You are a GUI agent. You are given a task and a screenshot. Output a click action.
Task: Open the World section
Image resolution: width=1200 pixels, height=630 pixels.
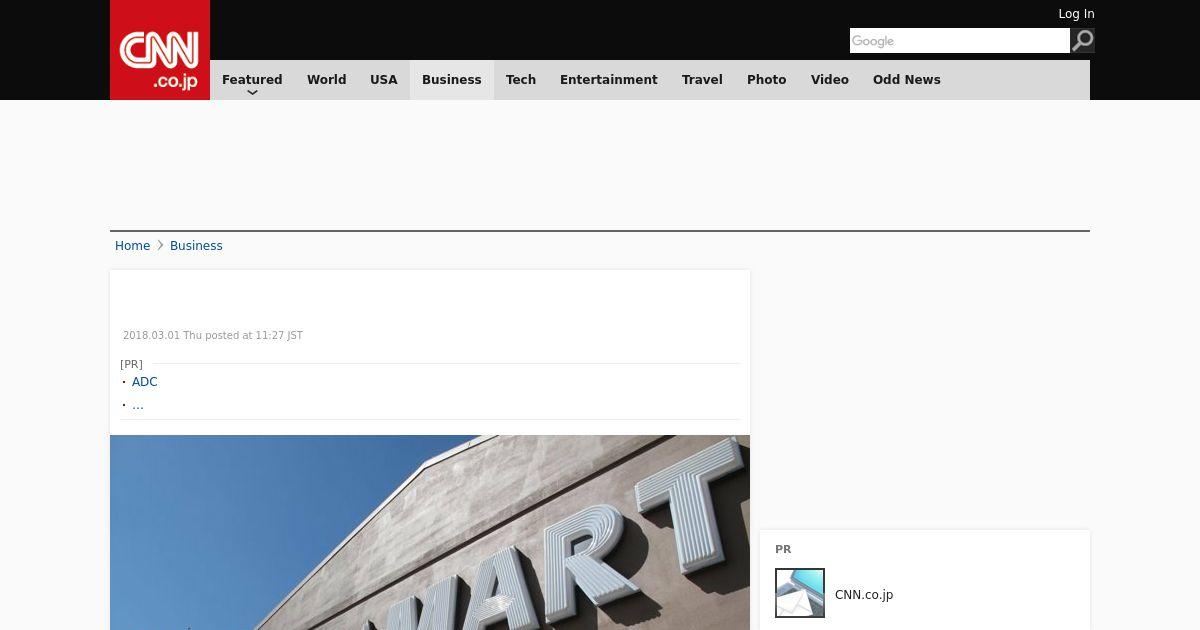point(326,80)
